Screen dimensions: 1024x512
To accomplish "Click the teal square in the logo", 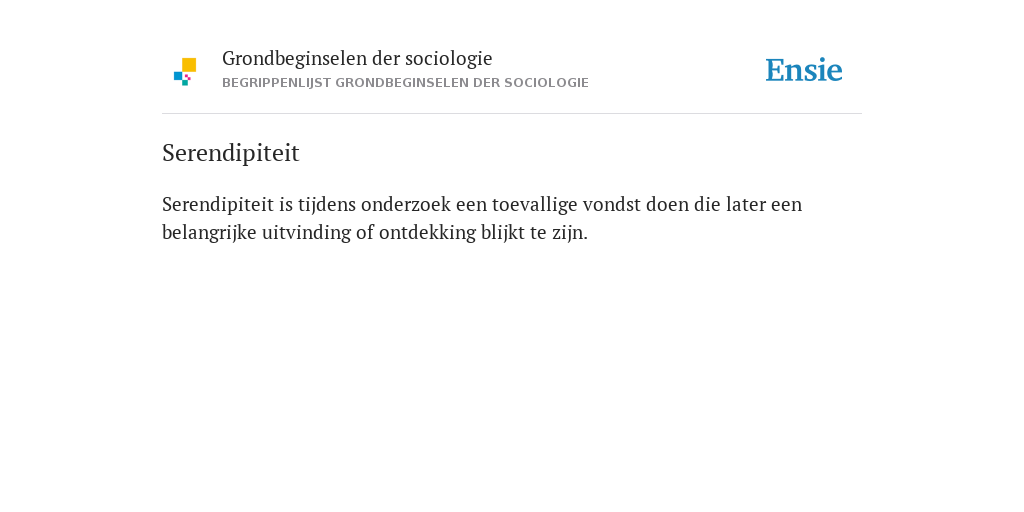I will (185, 83).
